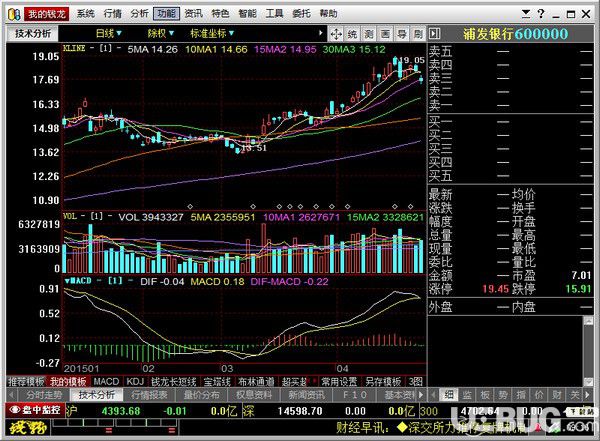Click right scroll arrow of bottom tabs
The width and height of the screenshot is (600, 441).
click(421, 395)
